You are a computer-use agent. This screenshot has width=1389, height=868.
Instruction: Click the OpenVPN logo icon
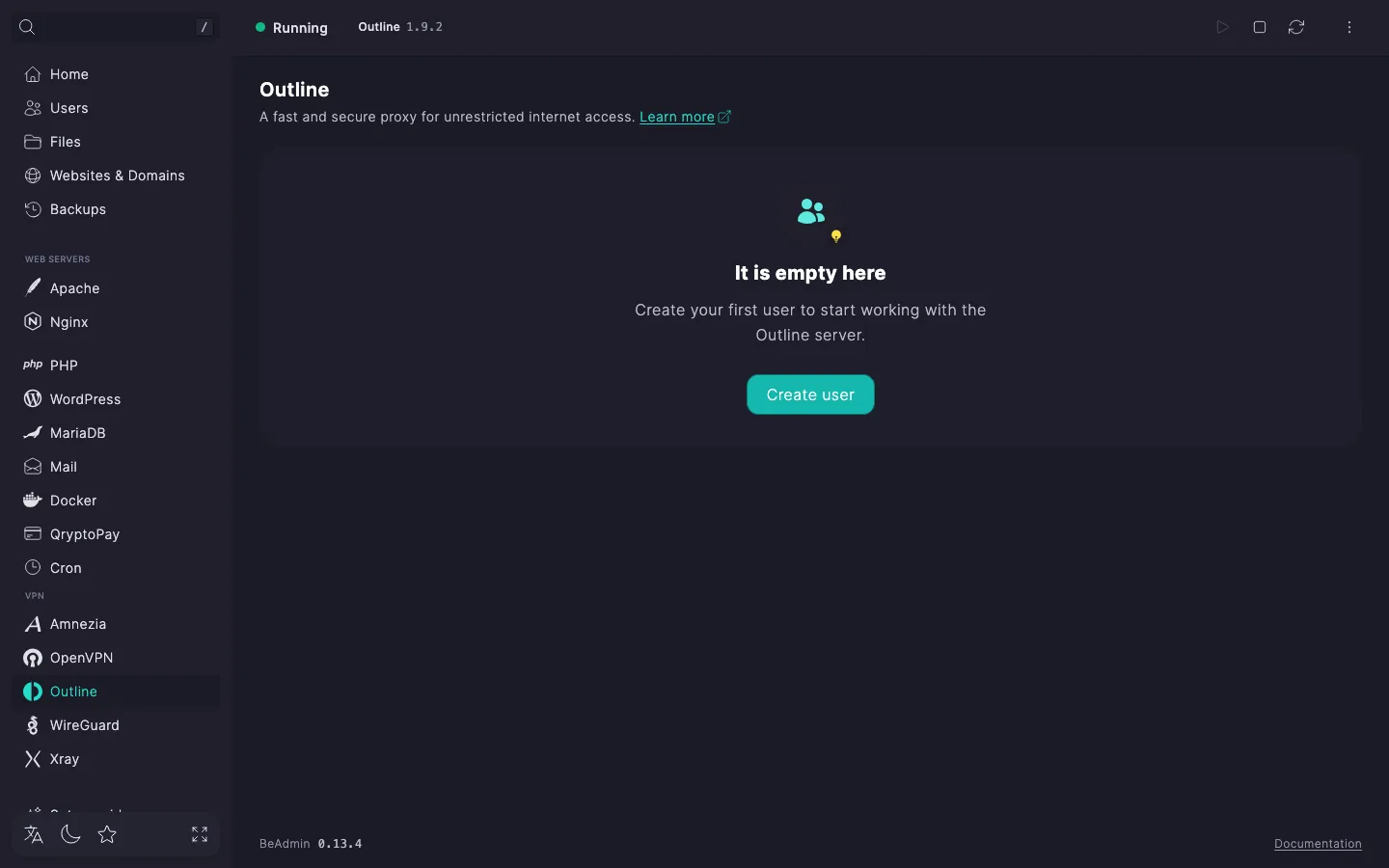click(x=33, y=658)
